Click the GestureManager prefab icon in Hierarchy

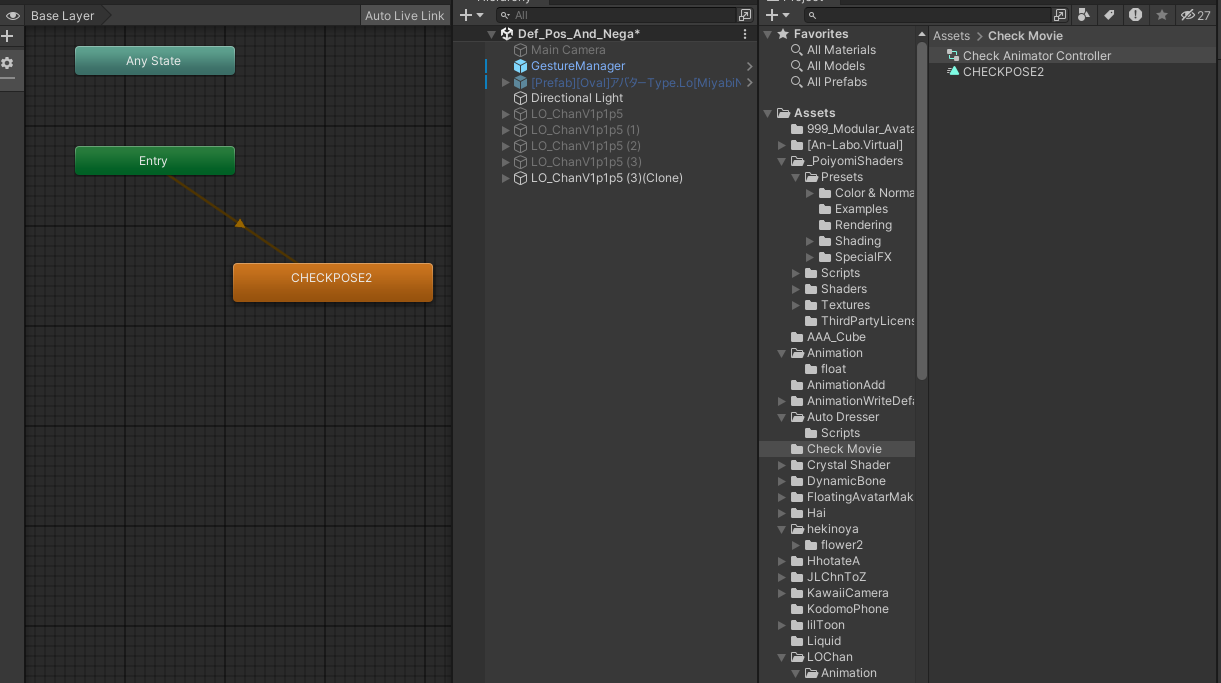click(x=519, y=65)
